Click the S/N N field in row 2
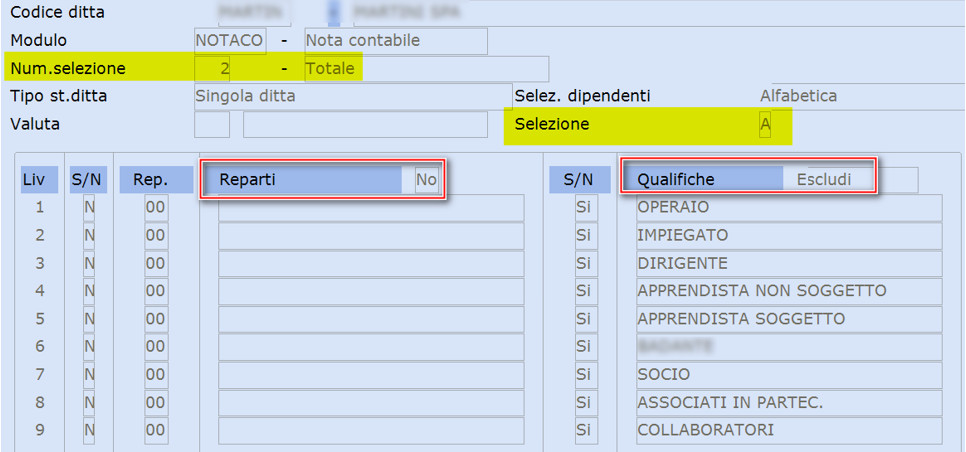 [89, 236]
